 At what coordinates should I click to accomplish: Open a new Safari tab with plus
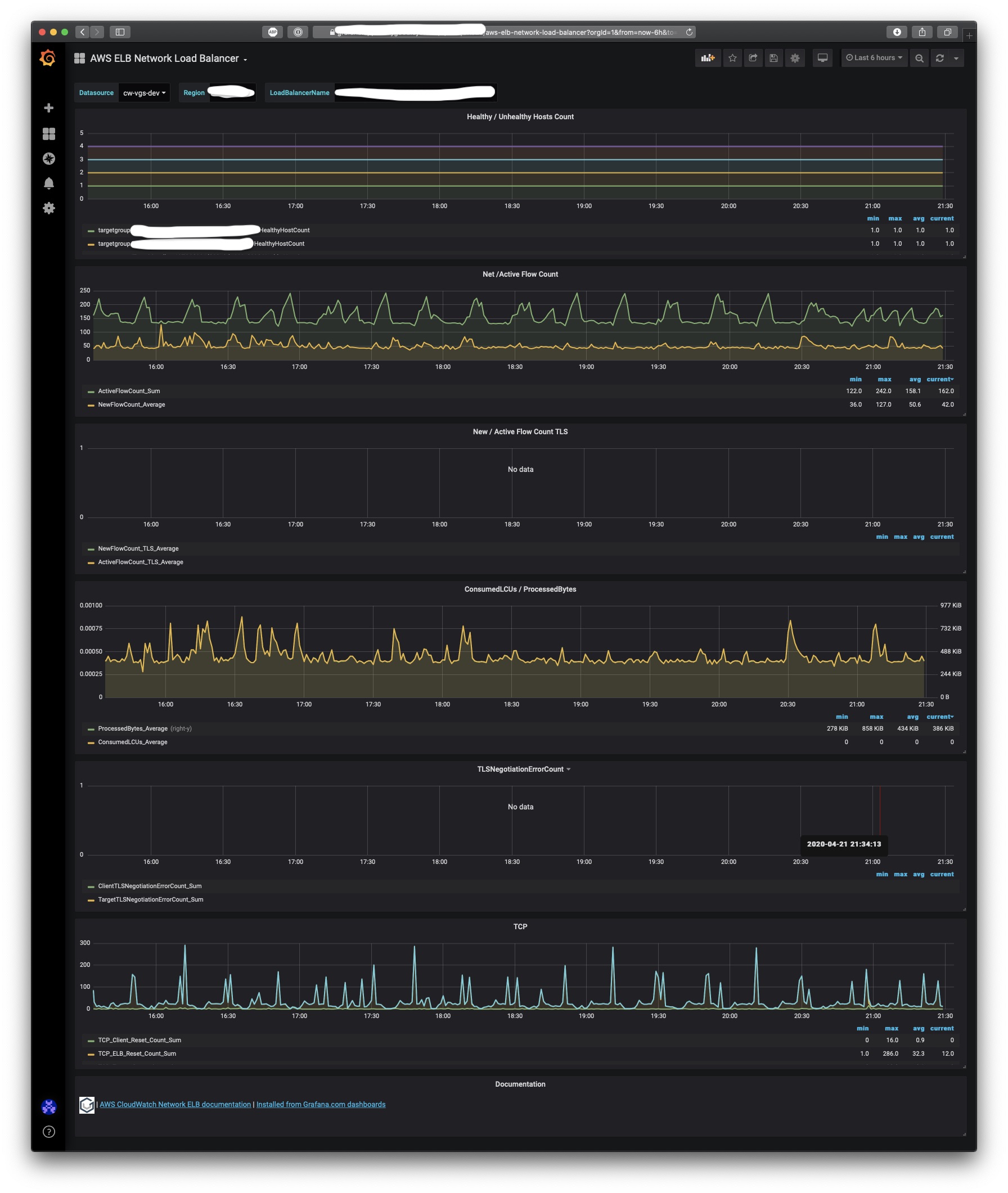969,35
